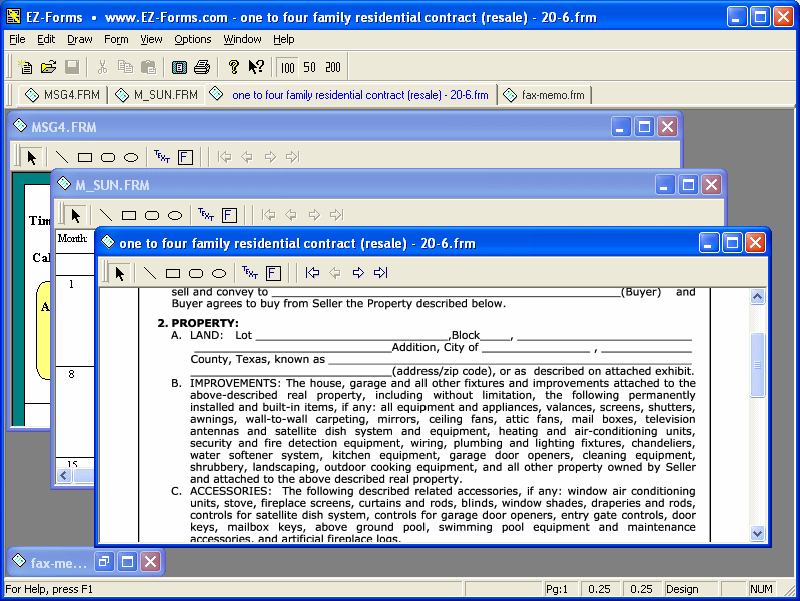This screenshot has width=800, height=601.
Task: Activate context-sensitive help arrow icon
Action: point(254,66)
